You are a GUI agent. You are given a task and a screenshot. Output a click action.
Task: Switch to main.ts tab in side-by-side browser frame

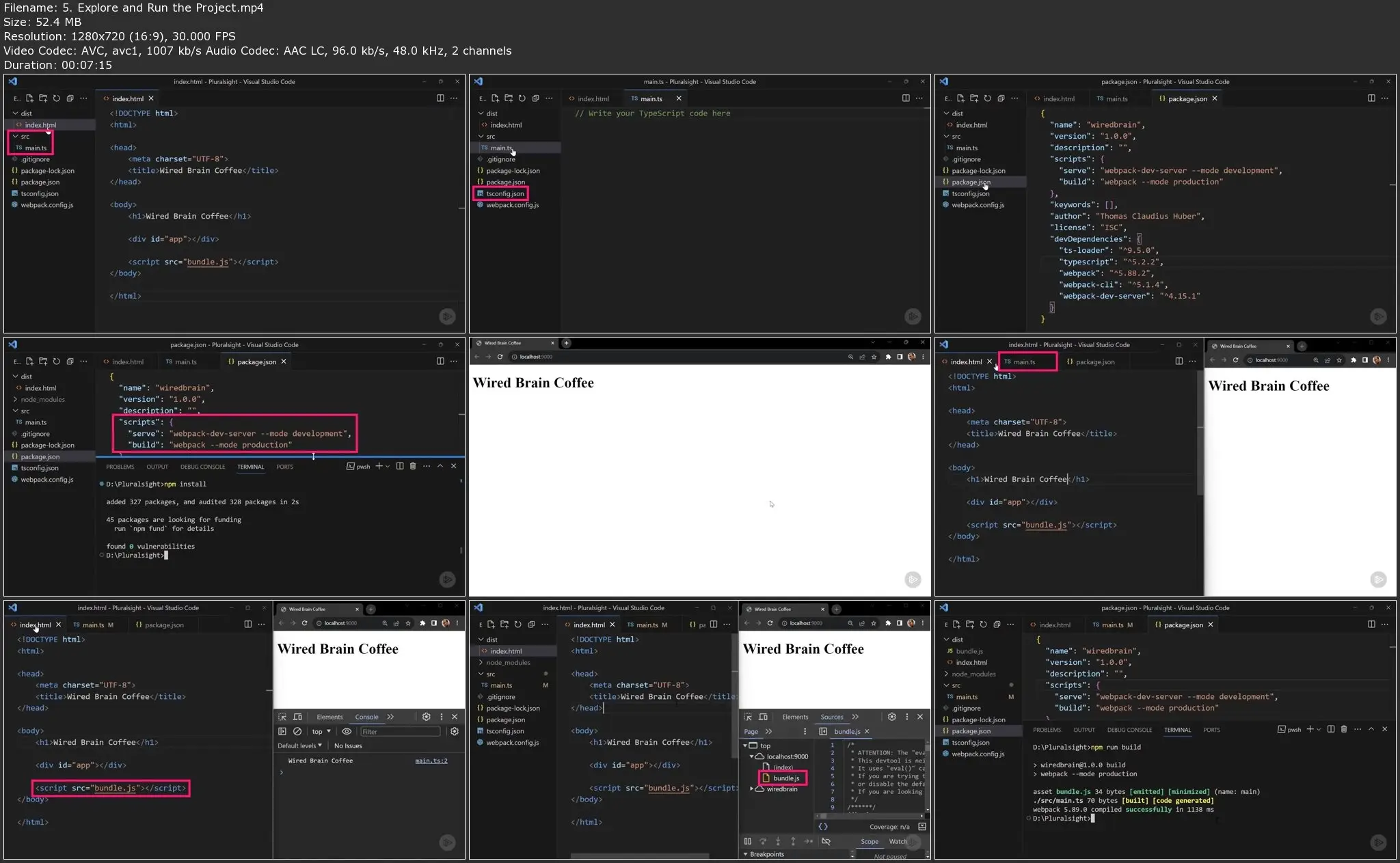(1023, 361)
